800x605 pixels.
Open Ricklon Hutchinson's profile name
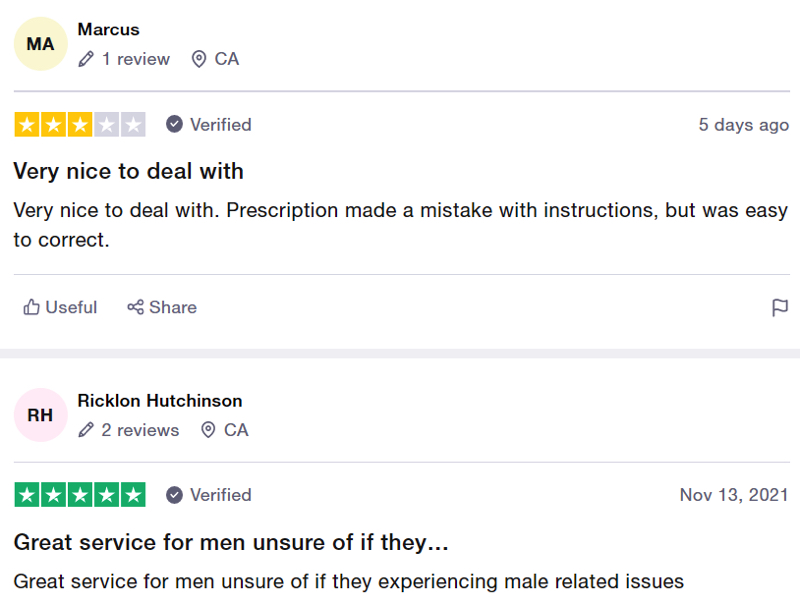160,401
